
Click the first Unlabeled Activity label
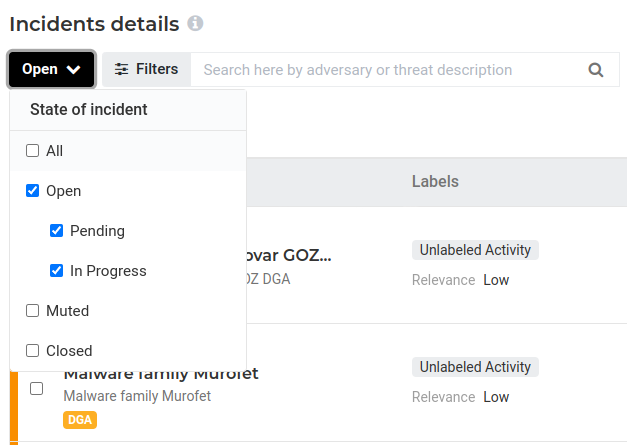pos(475,250)
